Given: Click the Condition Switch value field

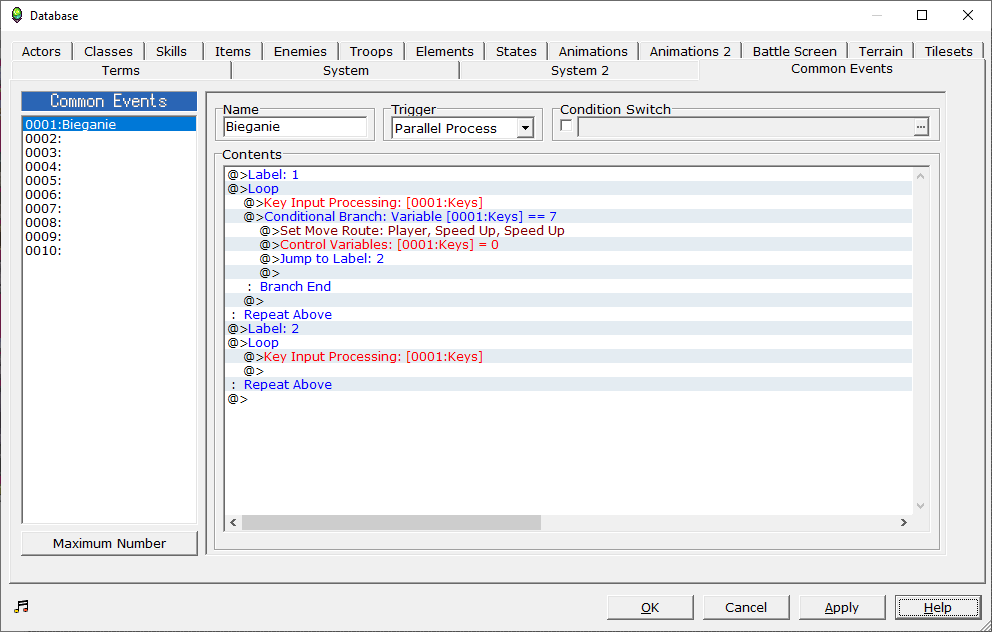Looking at the screenshot, I should point(745,127).
